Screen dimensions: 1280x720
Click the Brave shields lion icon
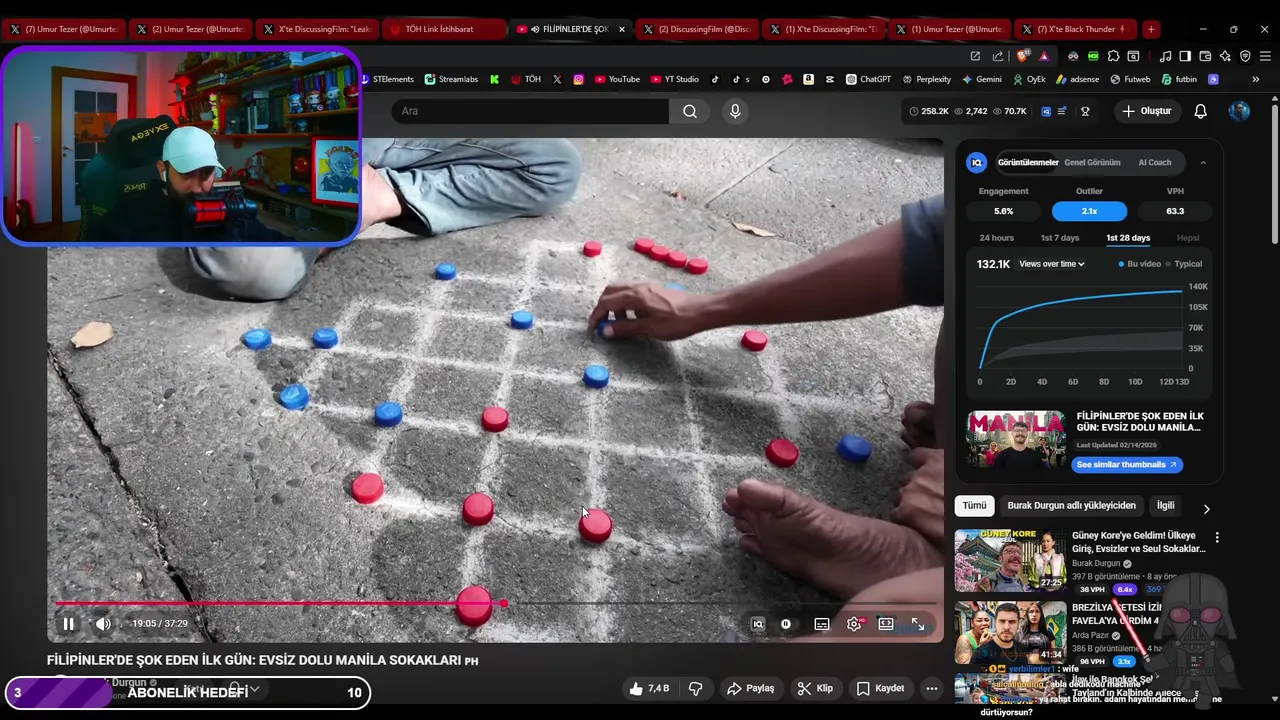[x=1024, y=56]
